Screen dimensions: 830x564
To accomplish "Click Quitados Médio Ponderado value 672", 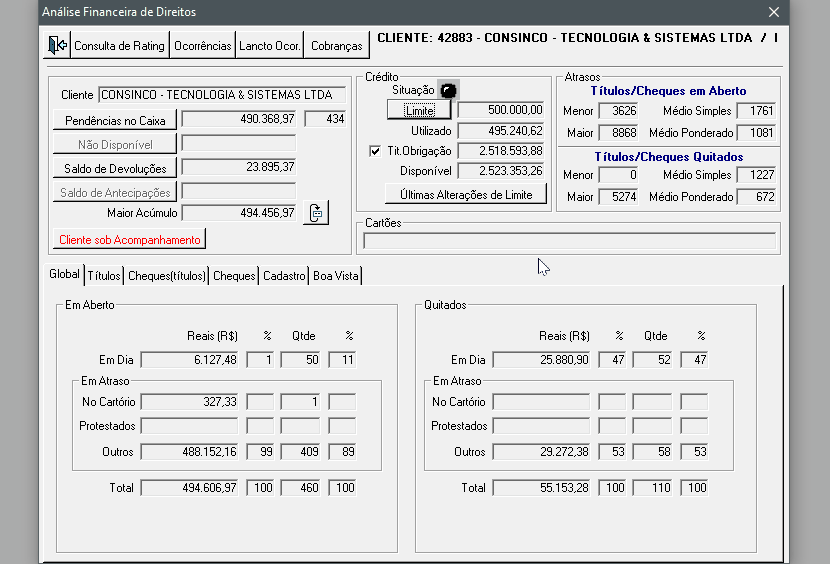I will (x=756, y=197).
